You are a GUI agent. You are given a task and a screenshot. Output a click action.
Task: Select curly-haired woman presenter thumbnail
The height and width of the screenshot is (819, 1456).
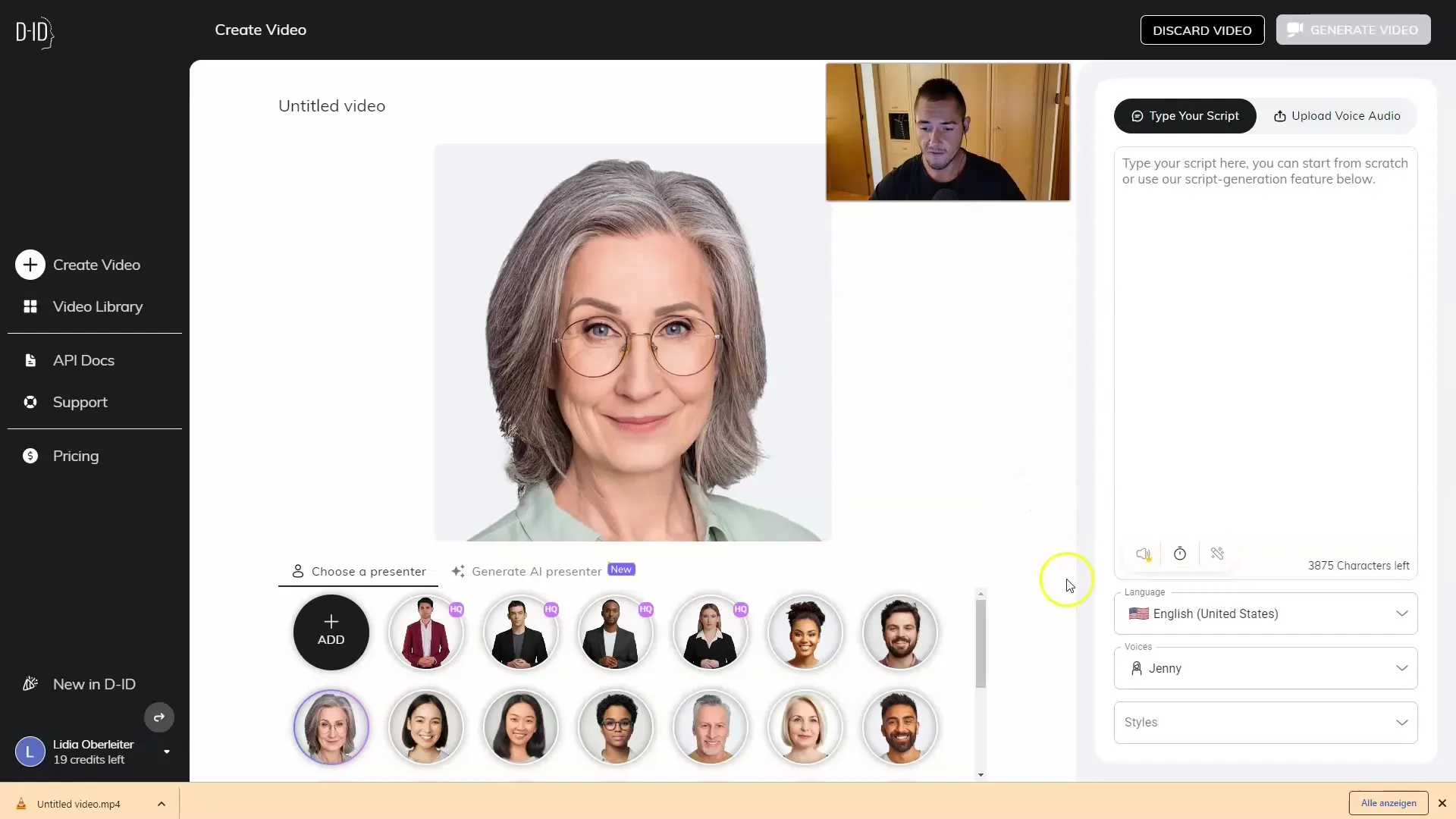805,632
